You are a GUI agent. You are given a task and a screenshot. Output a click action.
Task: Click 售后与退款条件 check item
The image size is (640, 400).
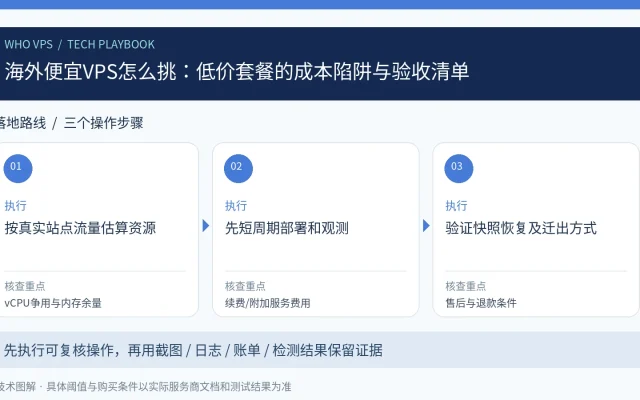point(481,303)
